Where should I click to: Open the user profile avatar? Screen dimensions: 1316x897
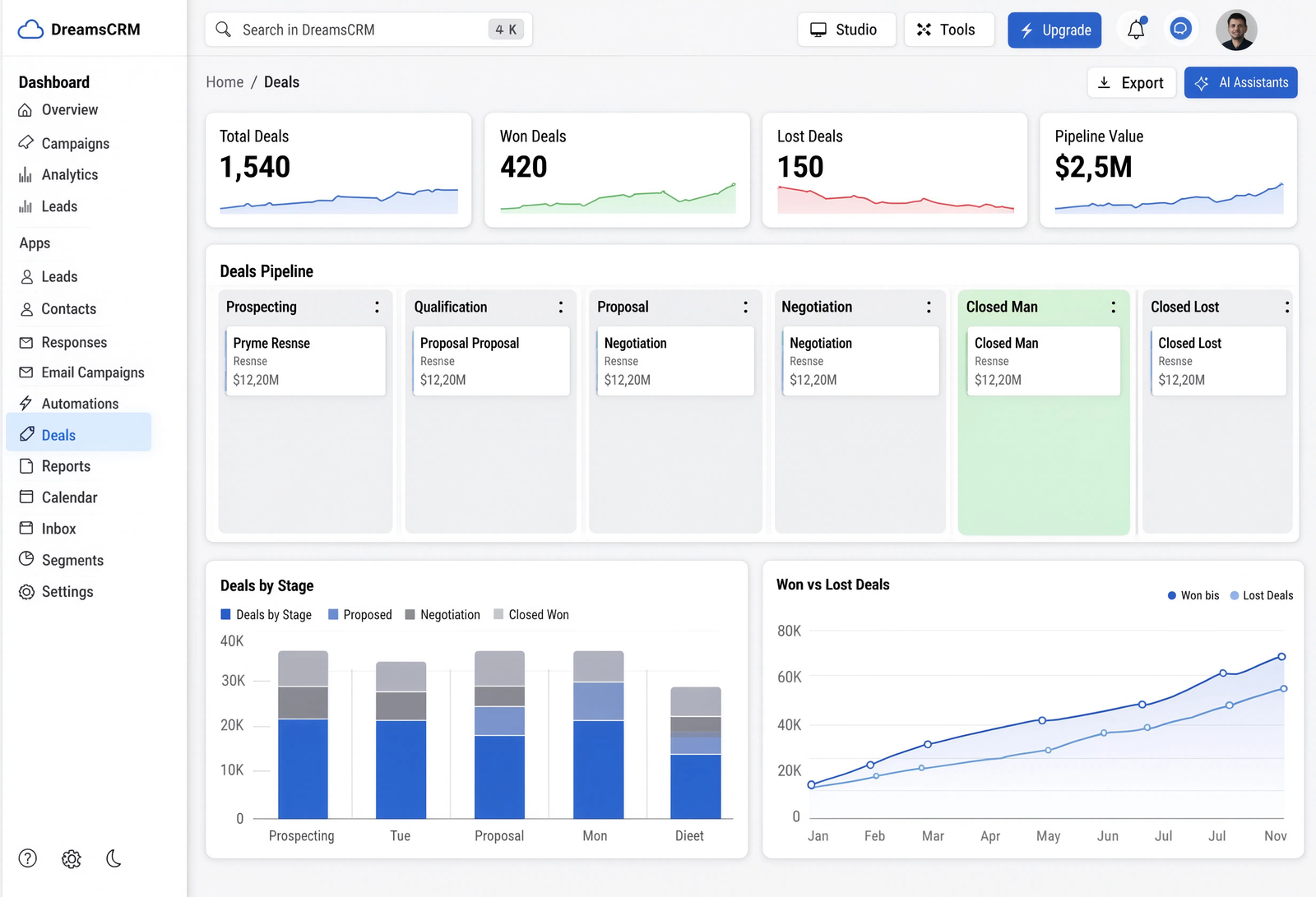click(1236, 30)
